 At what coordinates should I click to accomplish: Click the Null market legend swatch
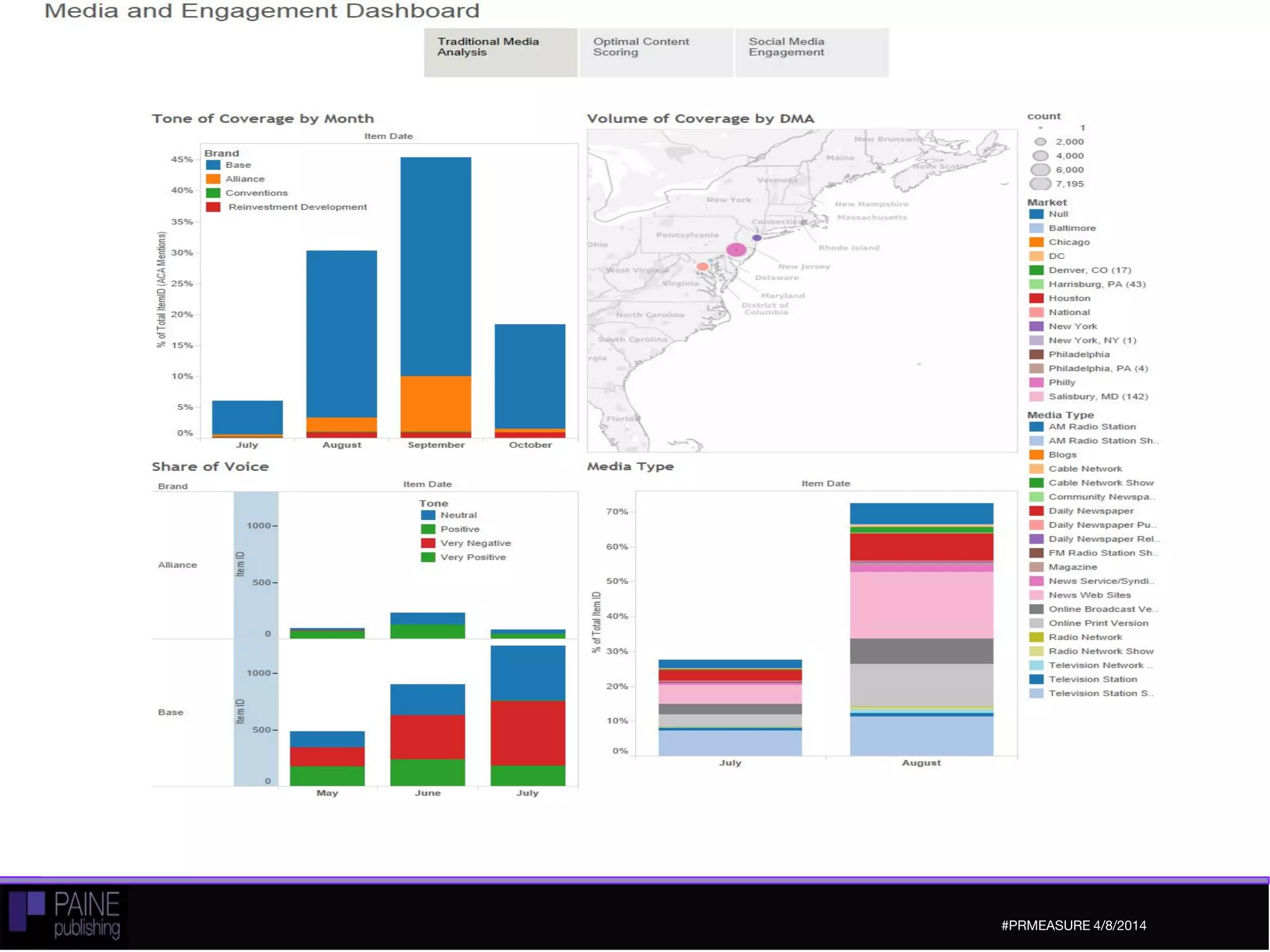coord(1036,214)
